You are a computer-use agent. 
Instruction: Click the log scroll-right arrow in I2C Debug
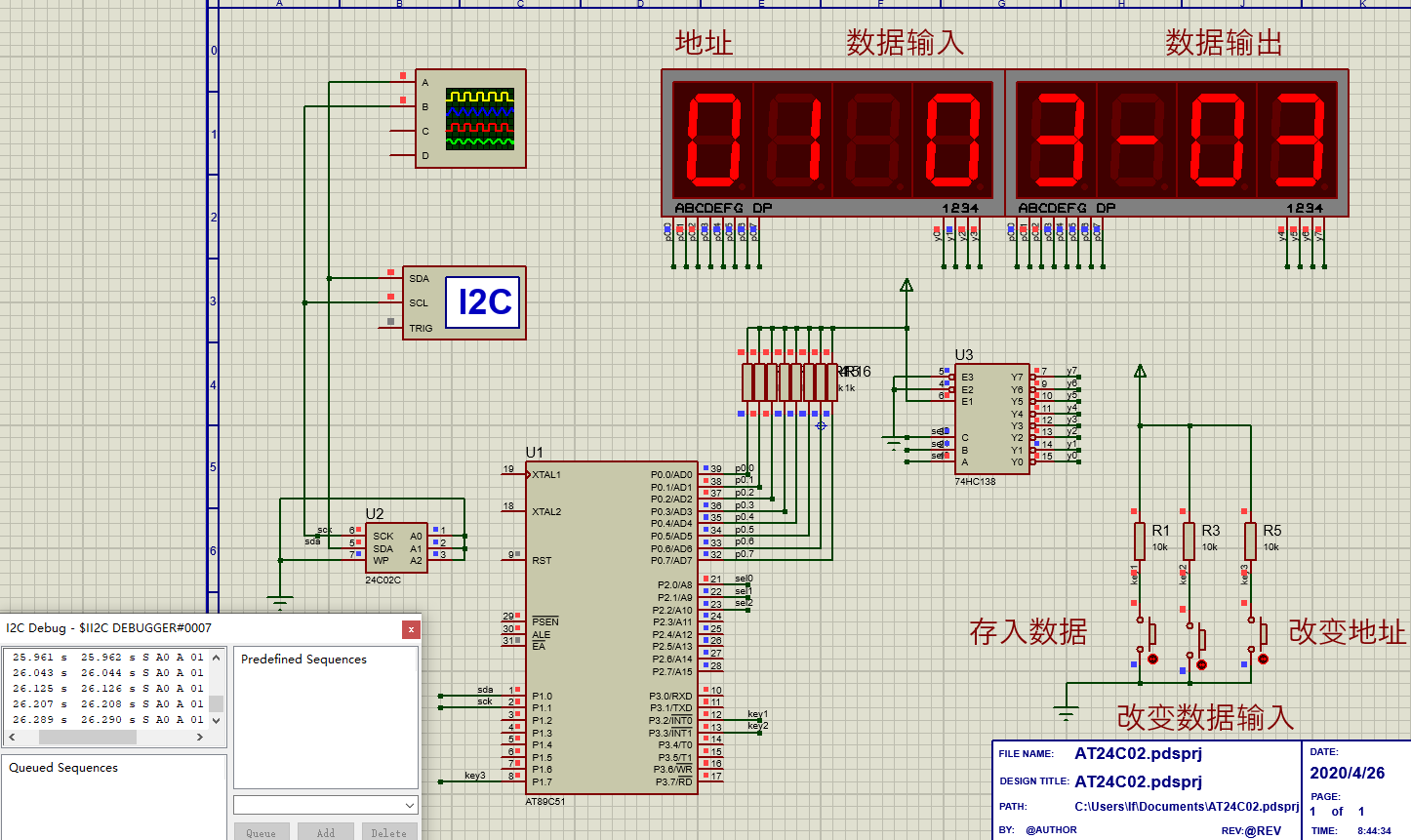[200, 737]
